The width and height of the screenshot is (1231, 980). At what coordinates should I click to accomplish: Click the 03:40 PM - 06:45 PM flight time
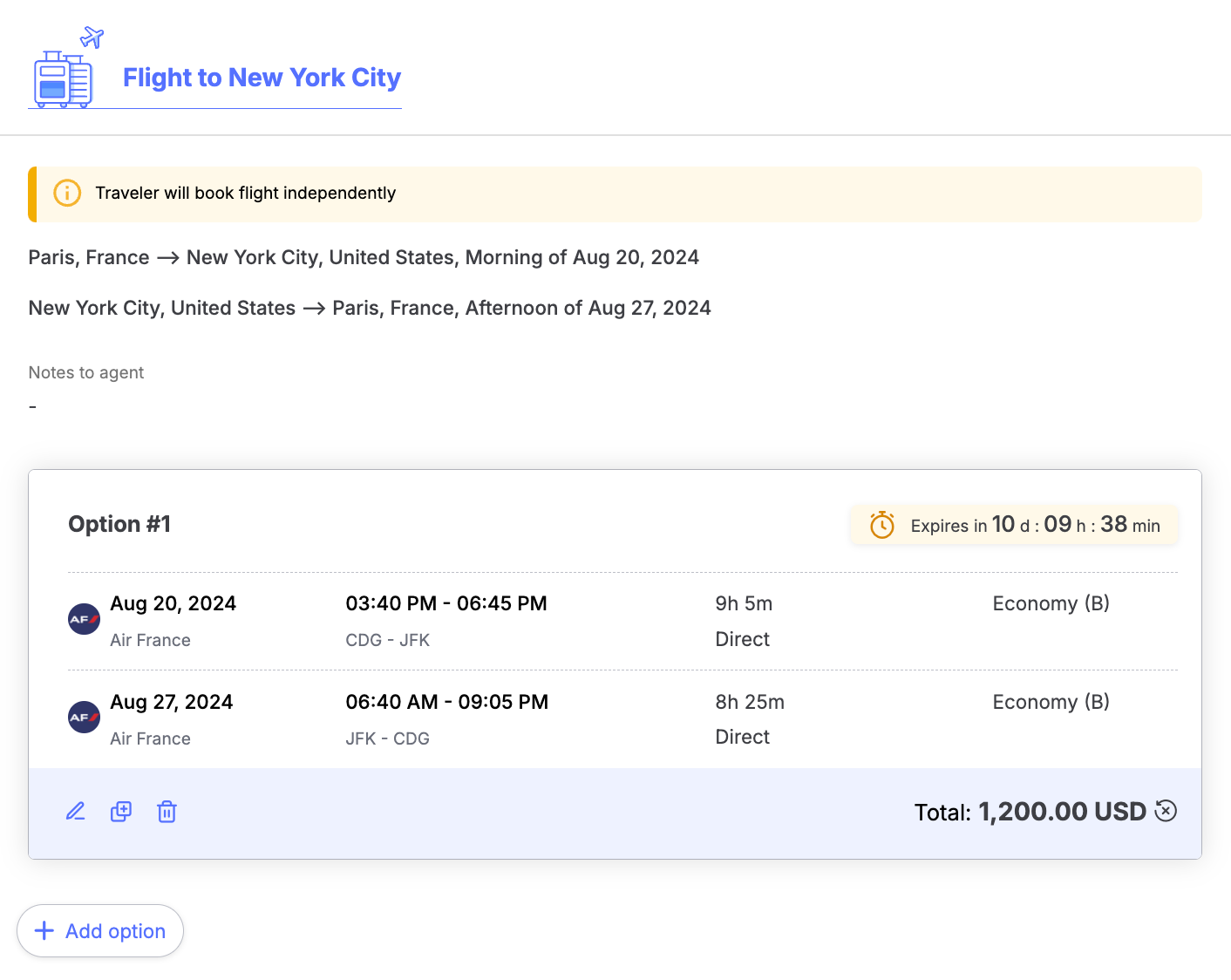(x=445, y=603)
